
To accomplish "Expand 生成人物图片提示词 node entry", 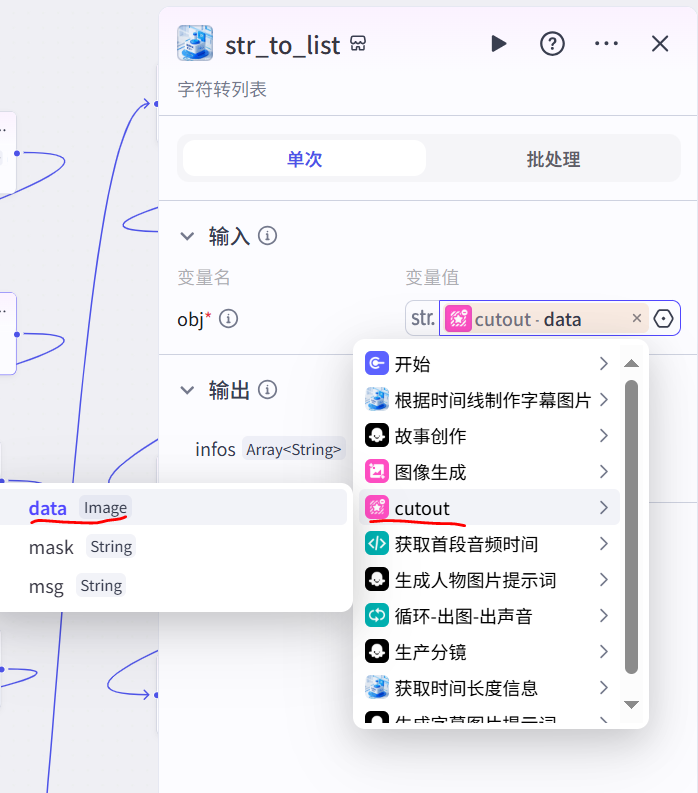I will click(489, 580).
